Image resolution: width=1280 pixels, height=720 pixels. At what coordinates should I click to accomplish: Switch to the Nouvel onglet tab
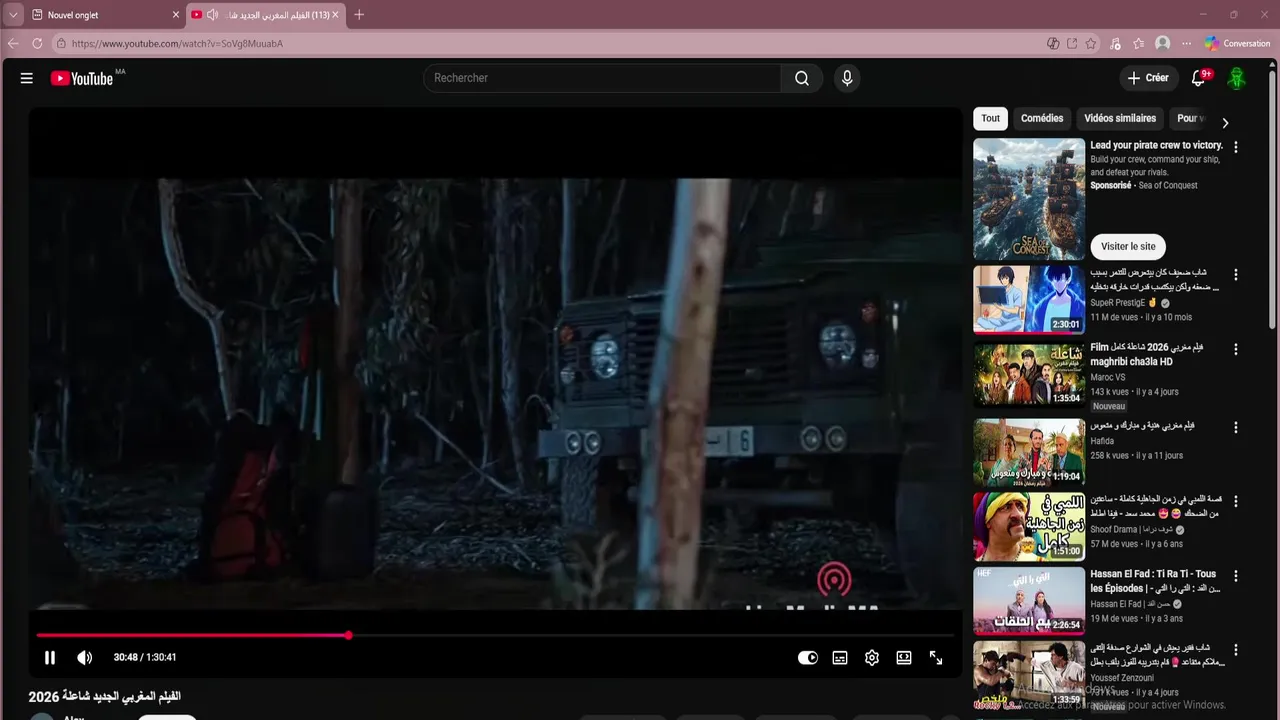98,15
